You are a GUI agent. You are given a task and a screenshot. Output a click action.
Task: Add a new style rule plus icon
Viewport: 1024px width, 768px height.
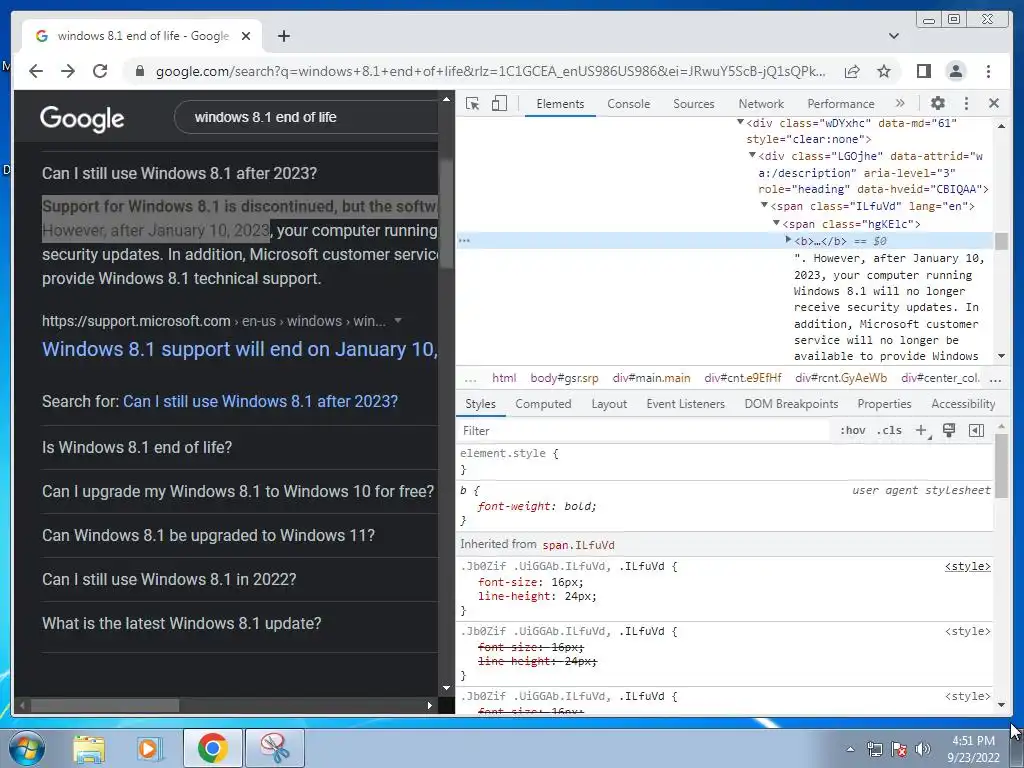[921, 430]
